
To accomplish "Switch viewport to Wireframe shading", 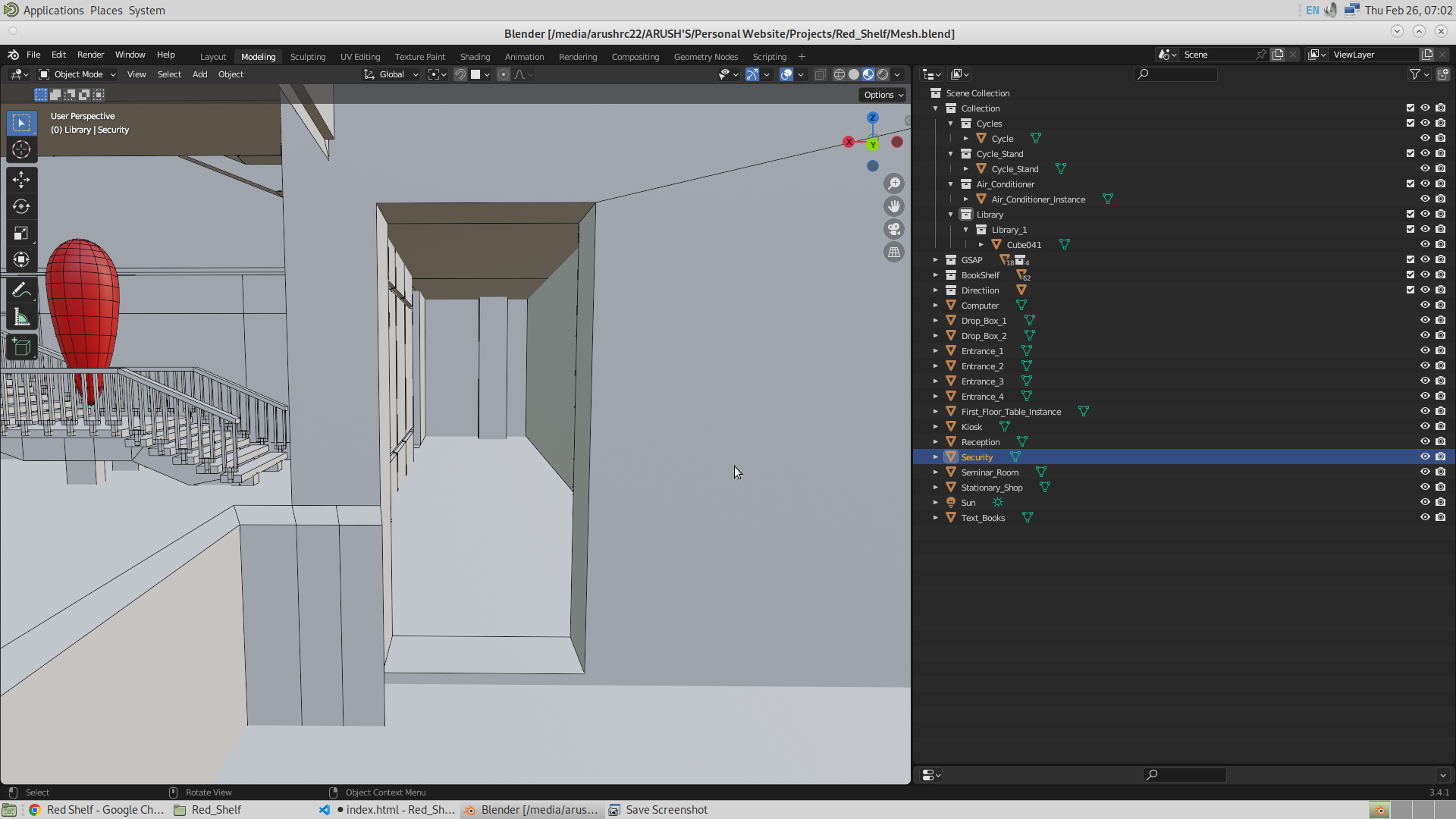I will 839,74.
